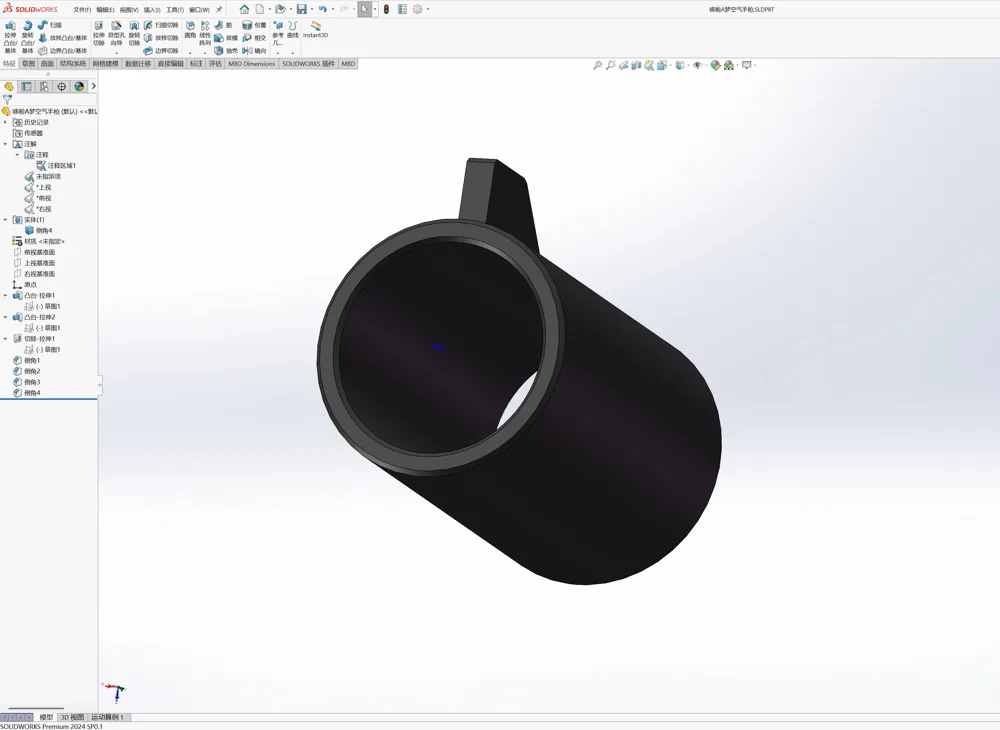The width and height of the screenshot is (1000, 730).
Task: Collapse the 凸台-拉伸2 feature
Action: pos(6,317)
